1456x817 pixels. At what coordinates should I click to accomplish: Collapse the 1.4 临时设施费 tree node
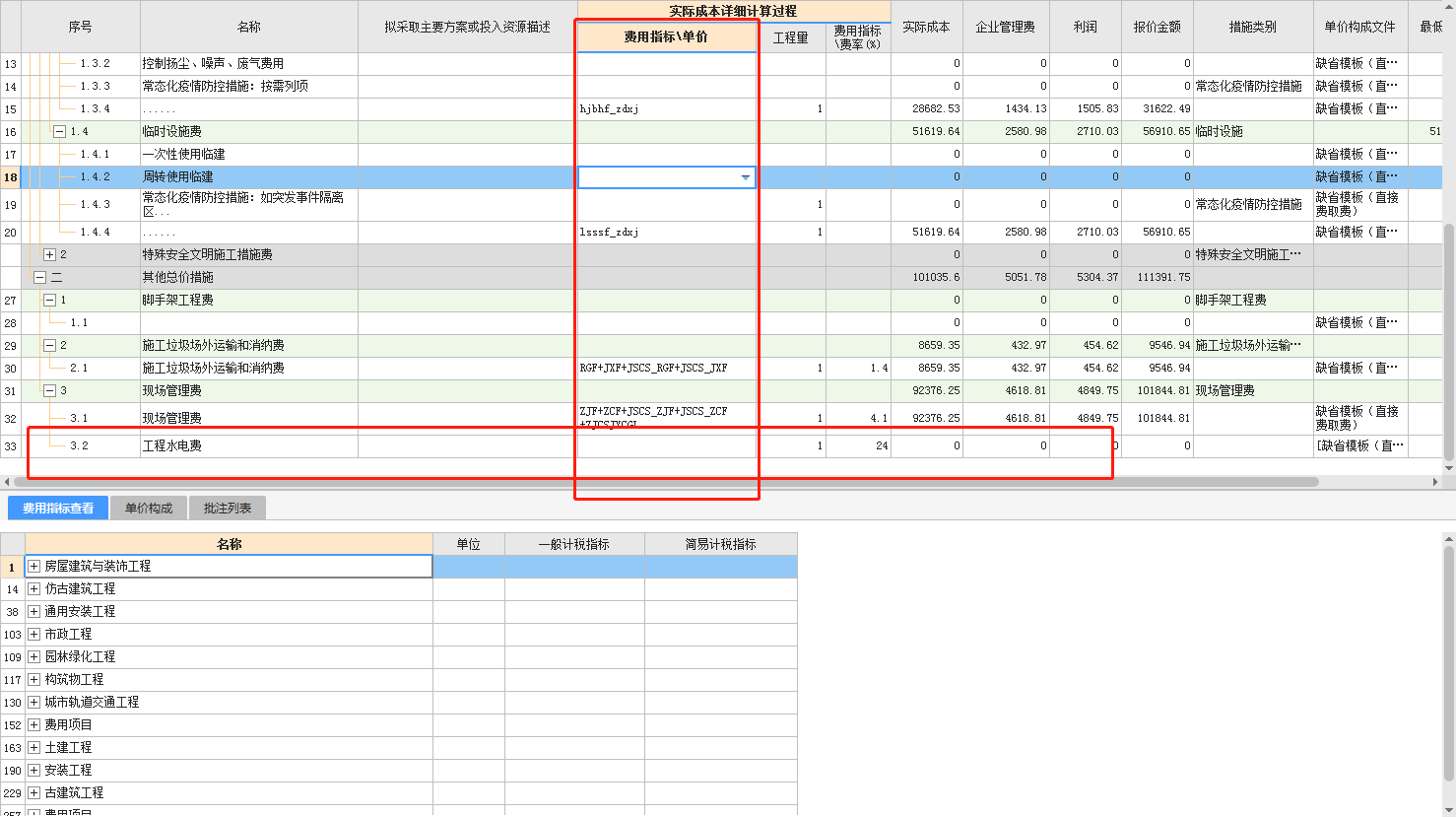59,132
